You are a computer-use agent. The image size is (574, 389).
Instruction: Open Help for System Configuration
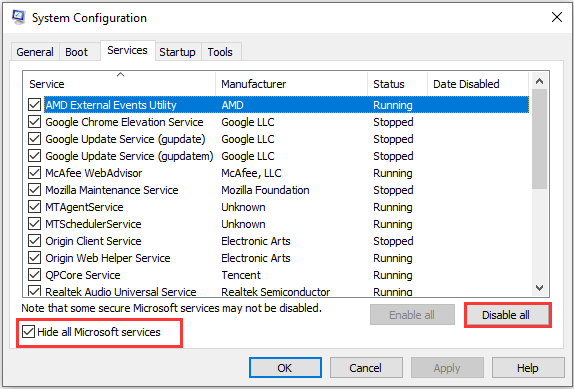click(528, 368)
